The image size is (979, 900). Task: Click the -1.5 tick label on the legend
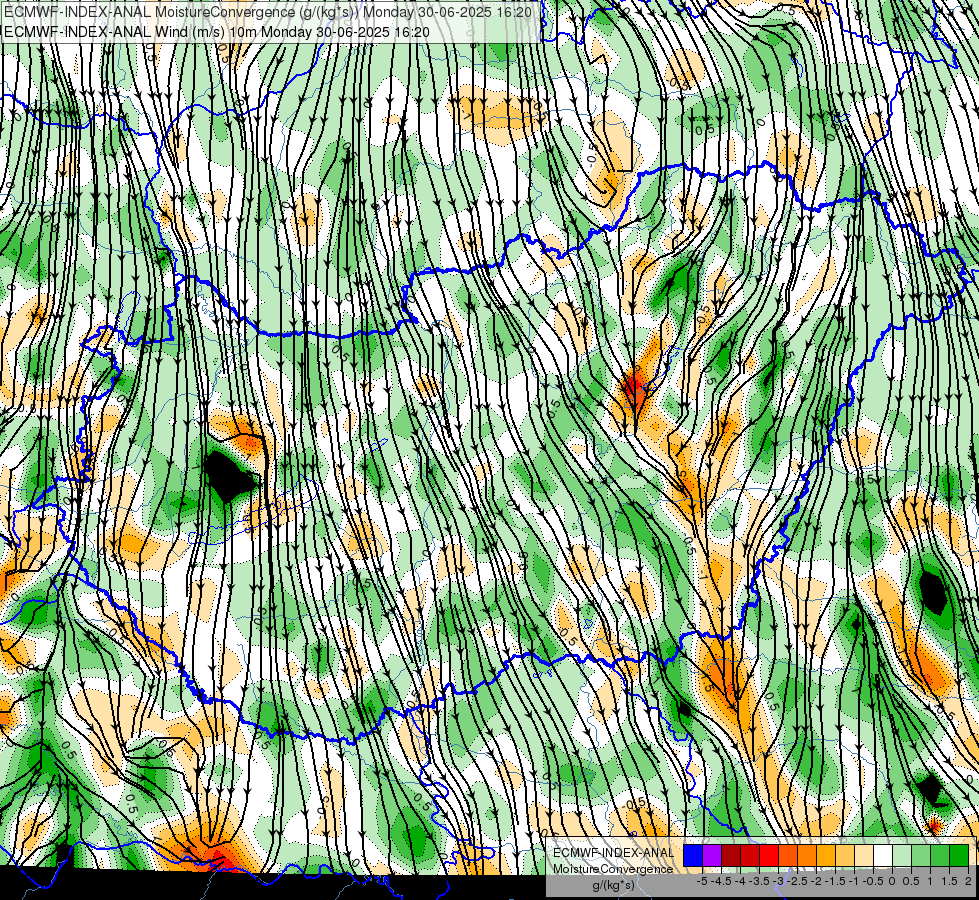pos(835,881)
